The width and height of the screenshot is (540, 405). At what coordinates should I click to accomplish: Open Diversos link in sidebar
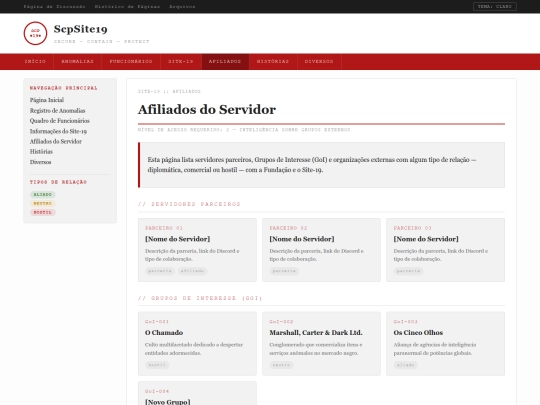point(41,162)
